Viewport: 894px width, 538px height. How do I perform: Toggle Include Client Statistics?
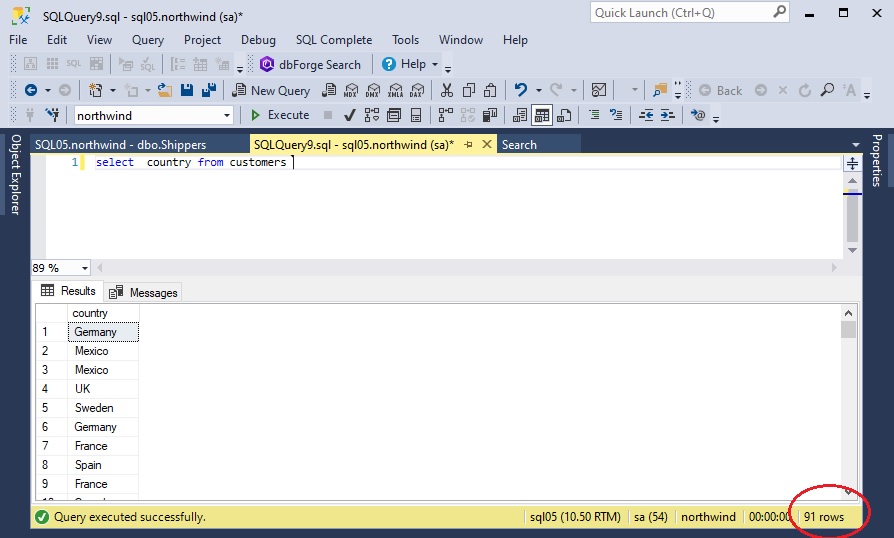click(x=490, y=116)
